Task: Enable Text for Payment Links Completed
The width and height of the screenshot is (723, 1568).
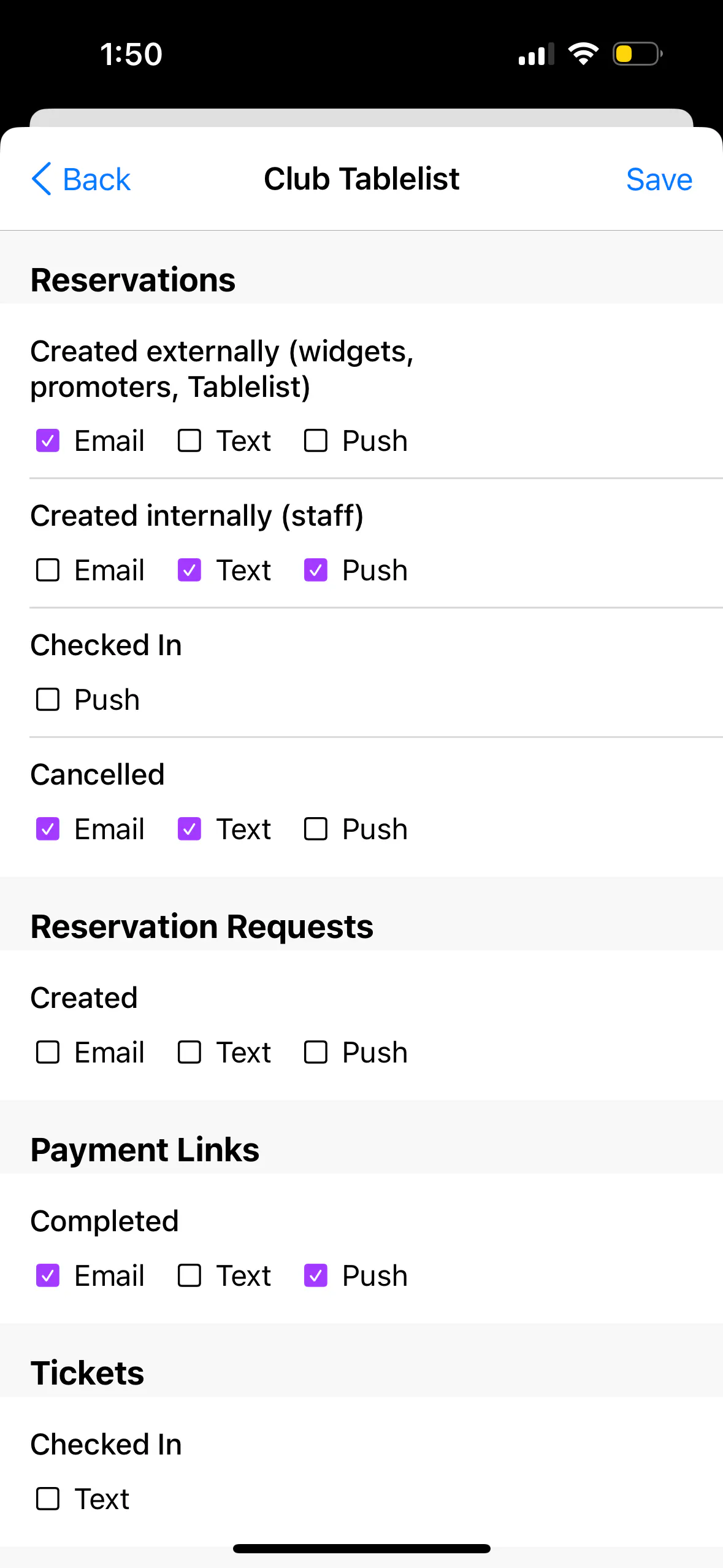Action: coord(189,1275)
